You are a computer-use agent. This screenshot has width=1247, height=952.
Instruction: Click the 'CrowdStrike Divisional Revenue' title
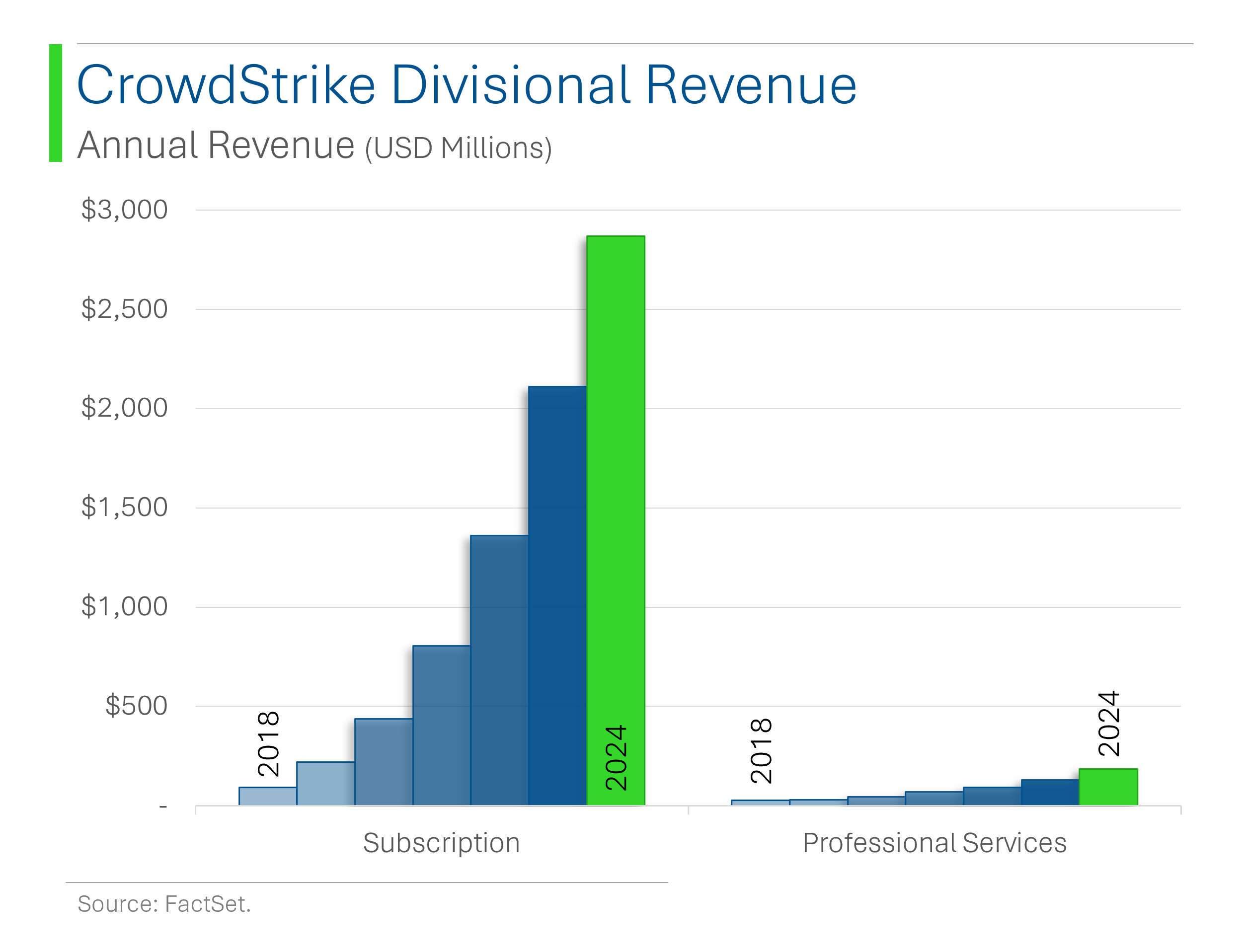click(467, 85)
